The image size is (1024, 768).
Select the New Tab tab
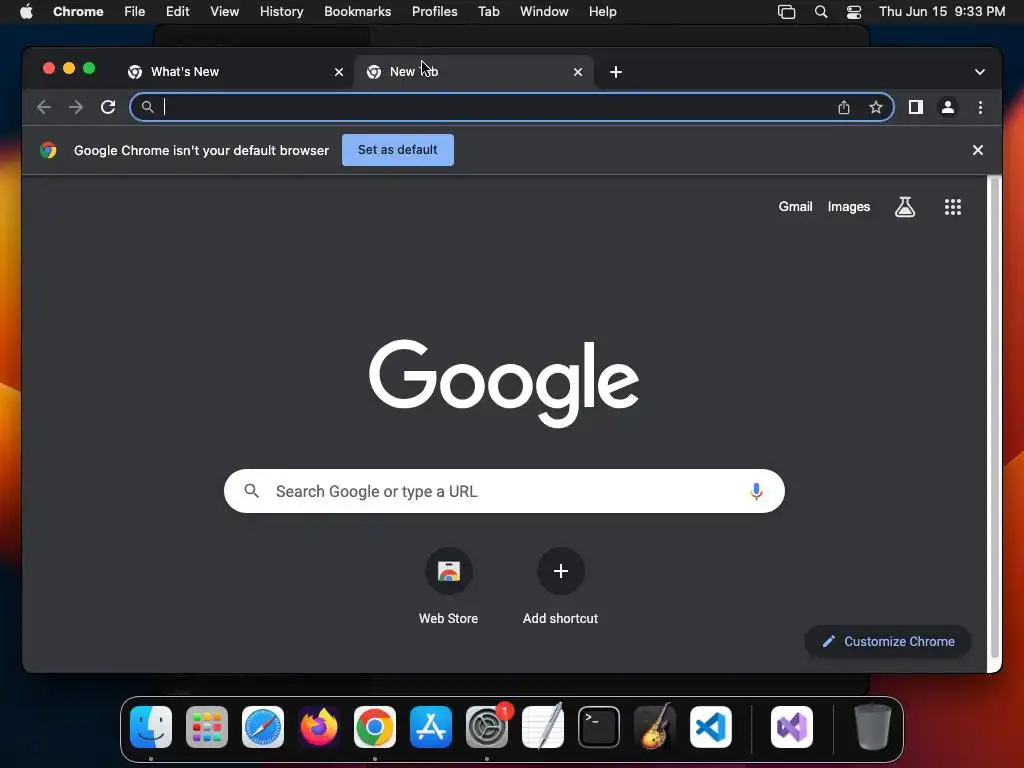[473, 72]
